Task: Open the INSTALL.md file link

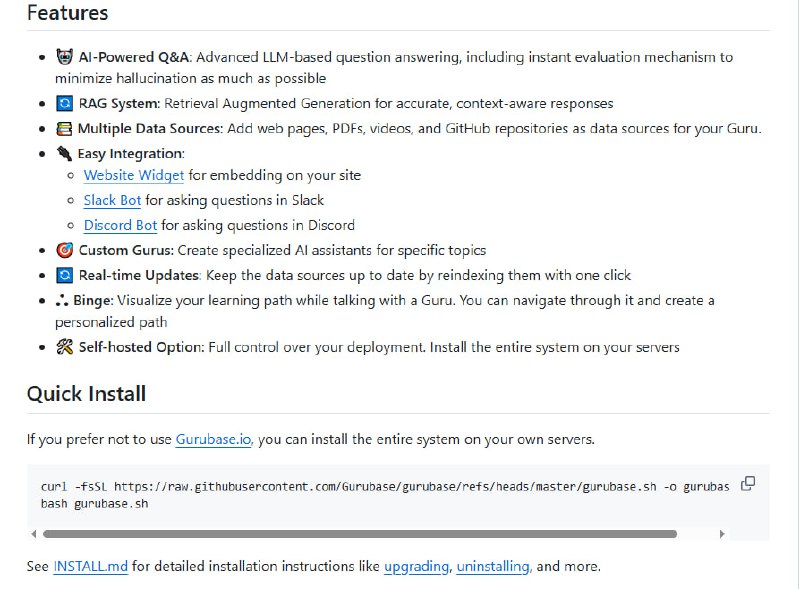Action: point(90,566)
